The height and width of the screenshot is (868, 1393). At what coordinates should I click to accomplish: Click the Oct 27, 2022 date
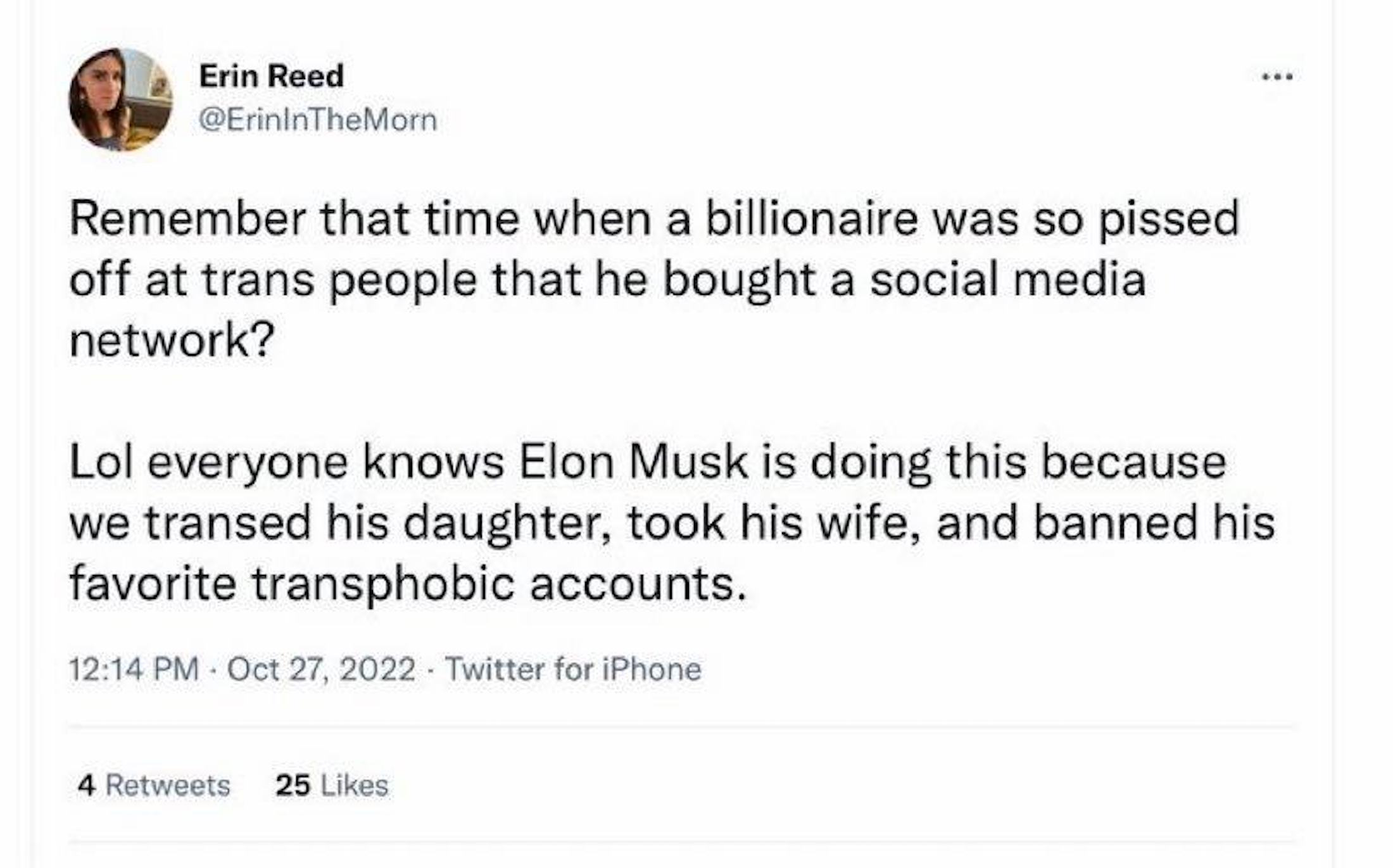pyautogui.click(x=321, y=669)
